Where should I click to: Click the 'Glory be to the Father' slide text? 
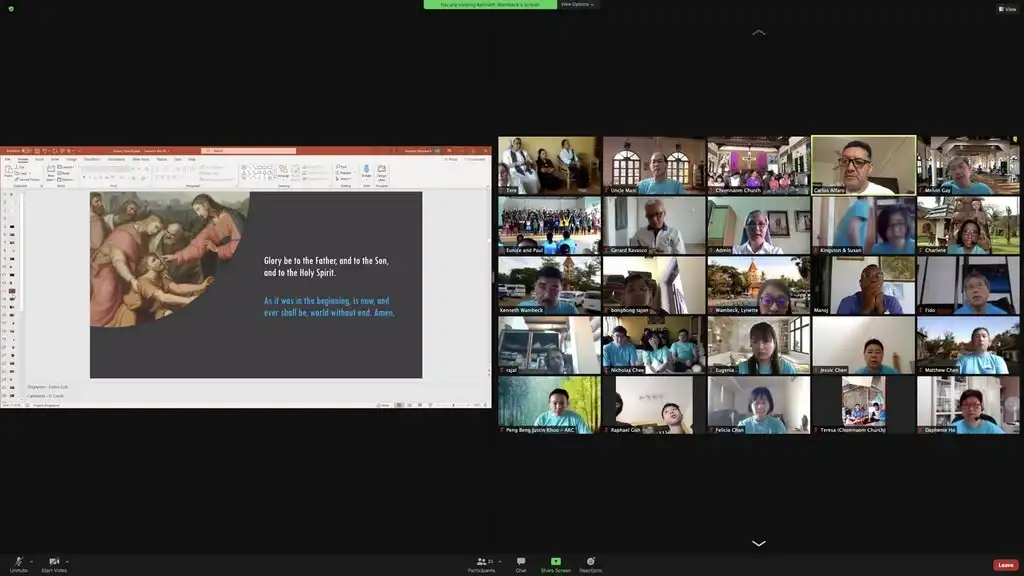click(x=326, y=266)
